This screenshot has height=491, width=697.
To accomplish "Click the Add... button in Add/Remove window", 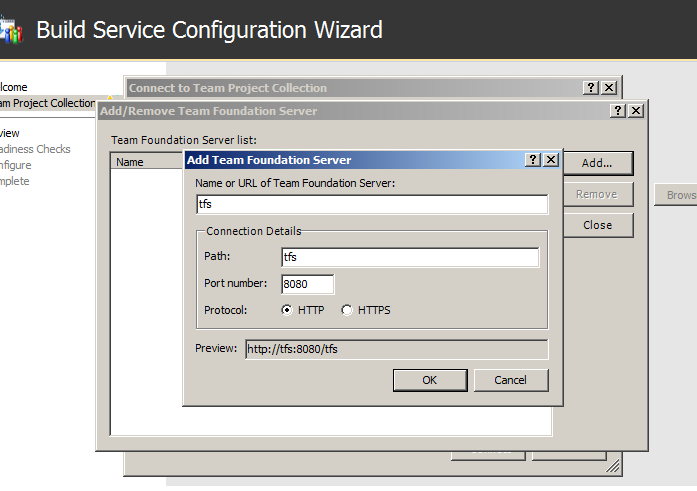I will (597, 163).
